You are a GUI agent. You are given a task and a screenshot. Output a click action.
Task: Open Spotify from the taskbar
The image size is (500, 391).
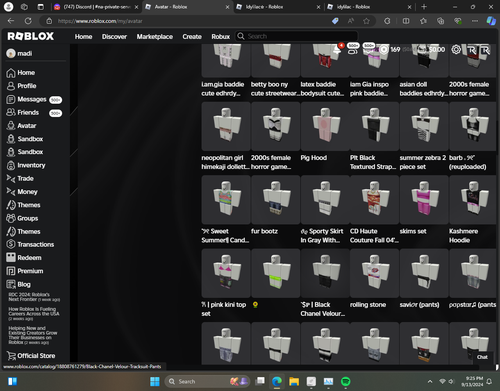tap(346, 381)
